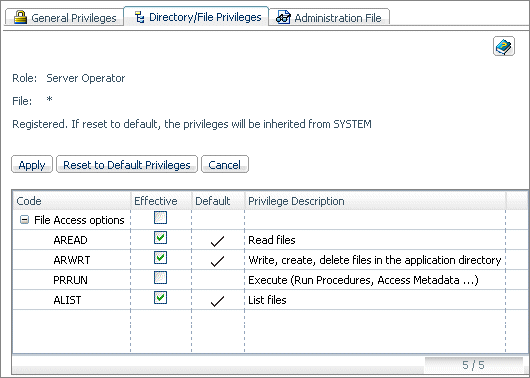The height and width of the screenshot is (378, 530).
Task: Click the ALIST default checkmark
Action: pyautogui.click(x=217, y=301)
